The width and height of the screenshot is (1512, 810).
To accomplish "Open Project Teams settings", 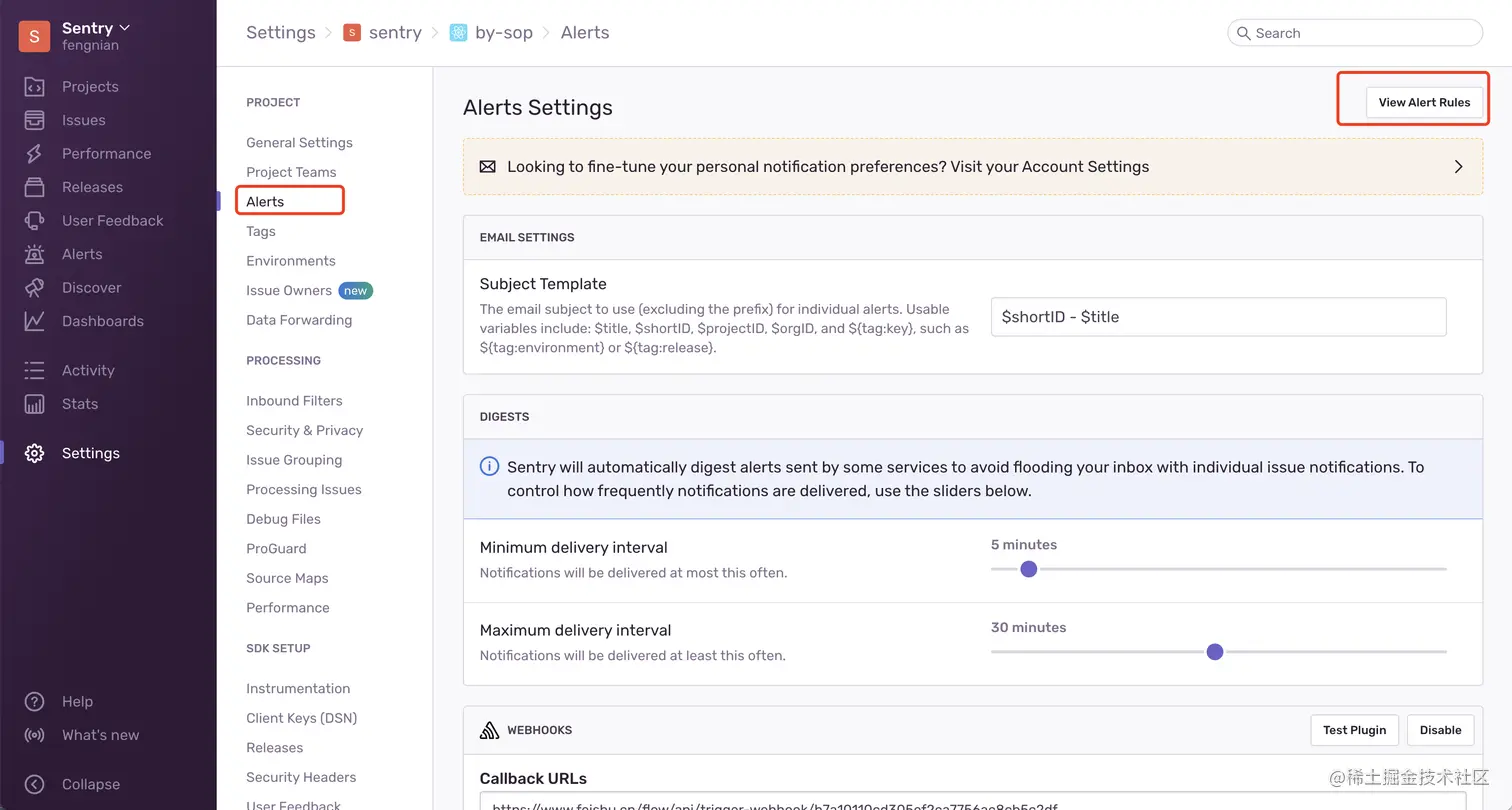I will pyautogui.click(x=291, y=172).
